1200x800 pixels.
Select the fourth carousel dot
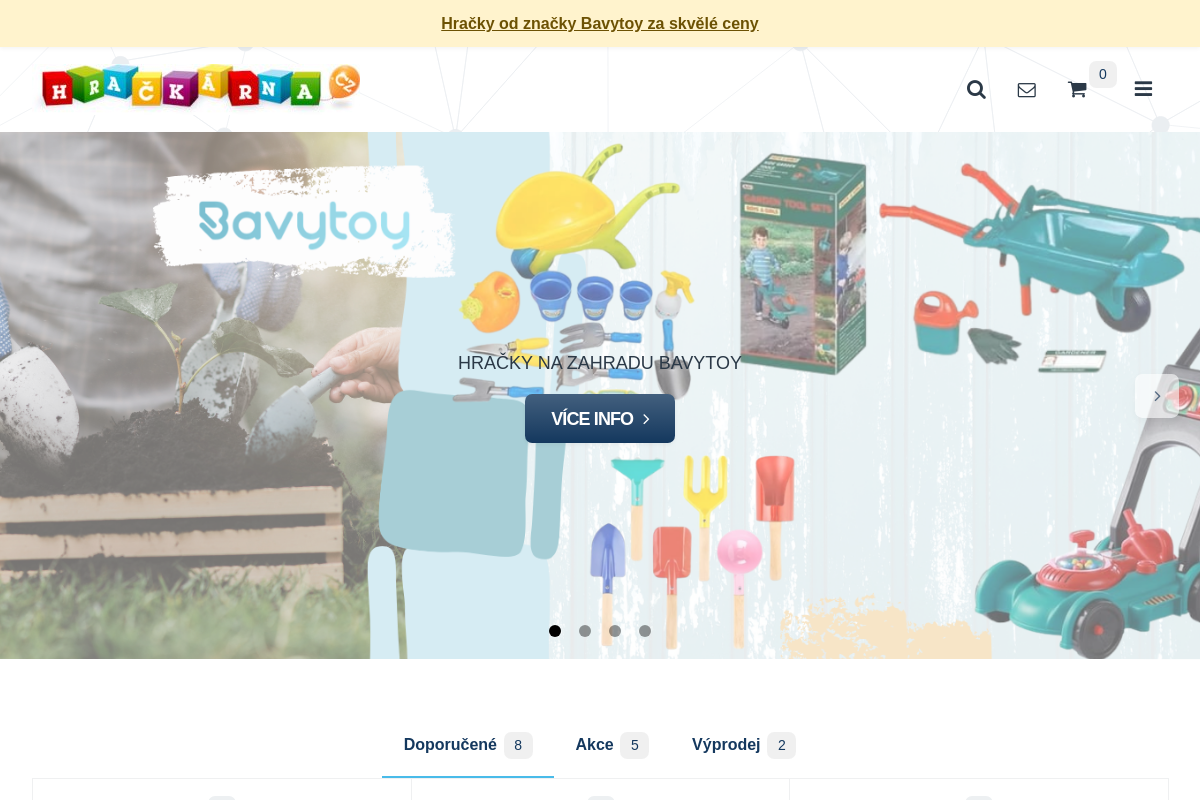(645, 631)
